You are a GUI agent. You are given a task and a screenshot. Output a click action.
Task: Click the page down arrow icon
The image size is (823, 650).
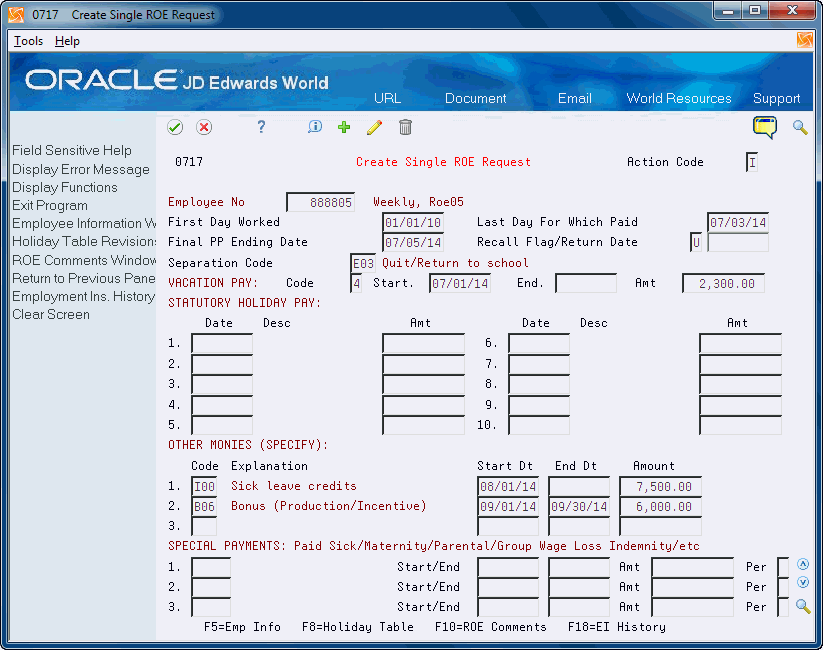(x=803, y=582)
